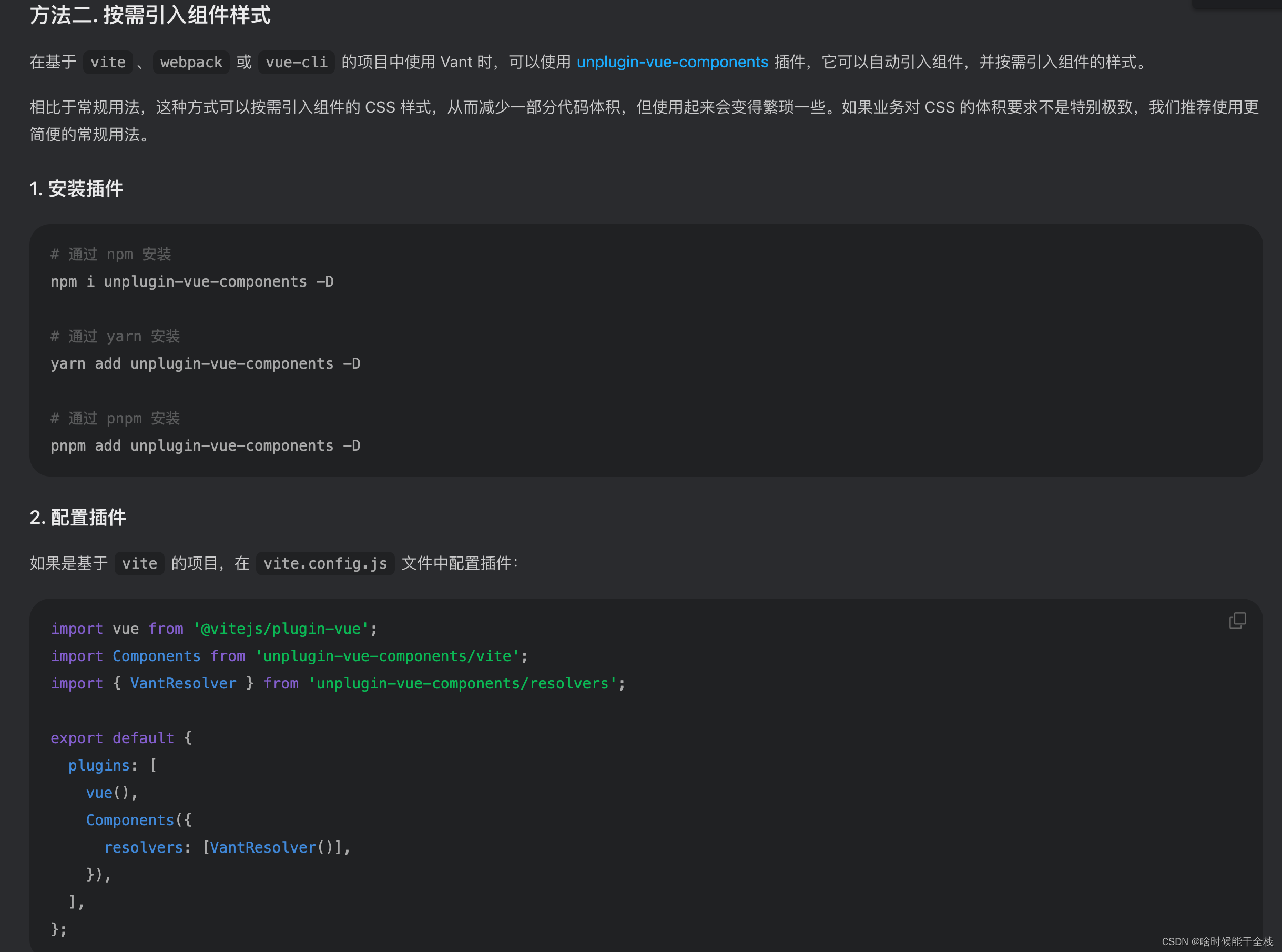
Task: Open the unplugin-vue-components link
Action: 673,62
